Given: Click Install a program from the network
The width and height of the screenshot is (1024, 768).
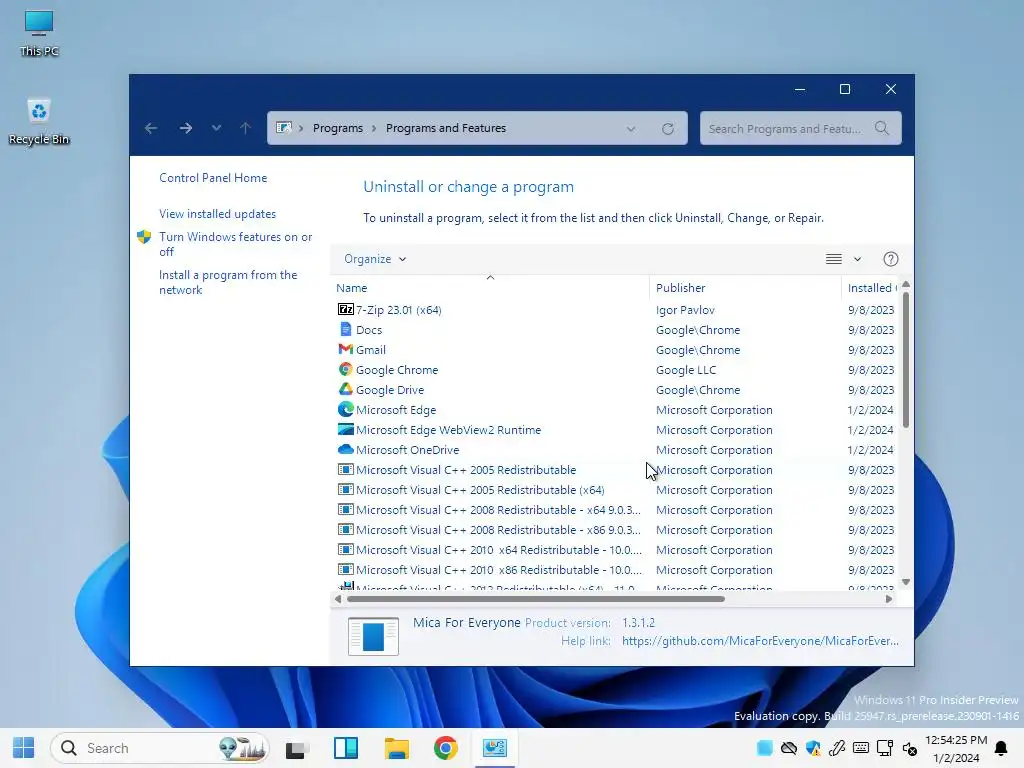Looking at the screenshot, I should [228, 282].
